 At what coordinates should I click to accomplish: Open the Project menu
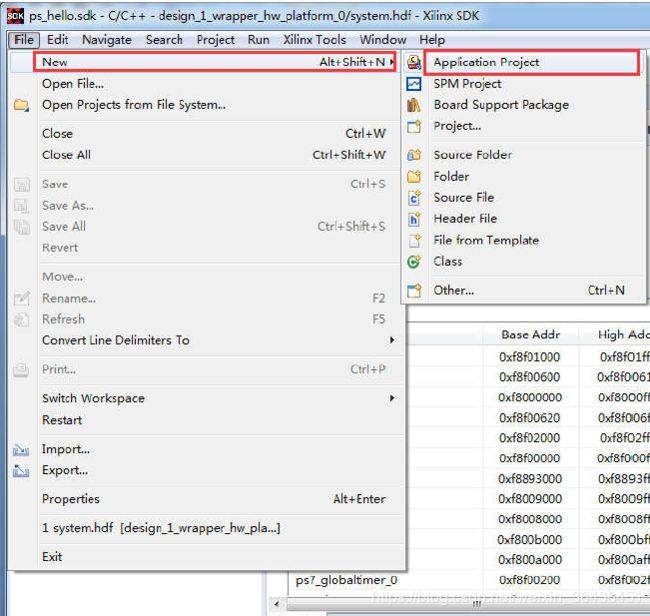click(215, 40)
